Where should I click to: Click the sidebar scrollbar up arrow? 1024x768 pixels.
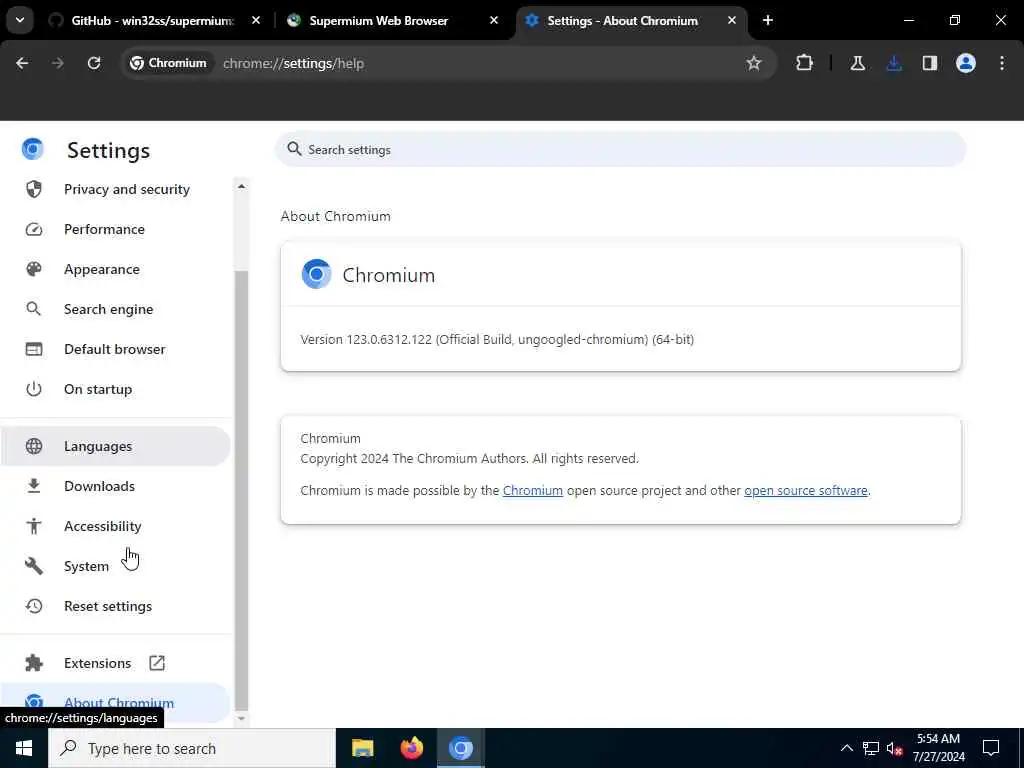coord(241,187)
